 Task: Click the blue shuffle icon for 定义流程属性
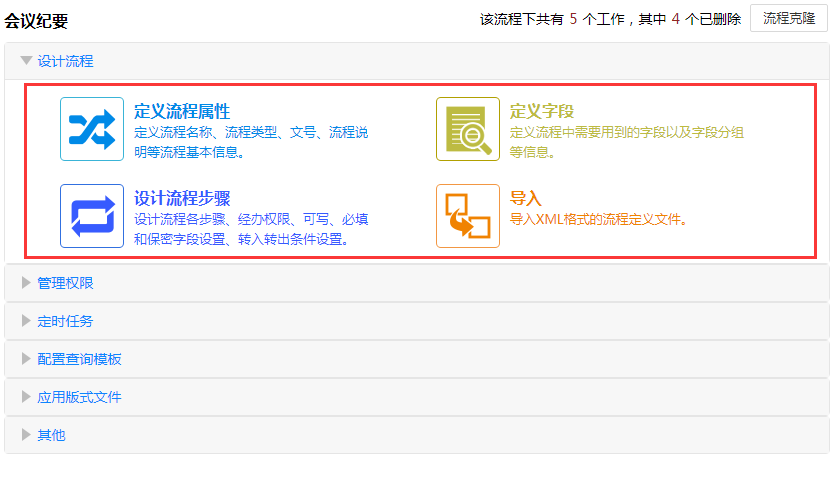(92, 129)
